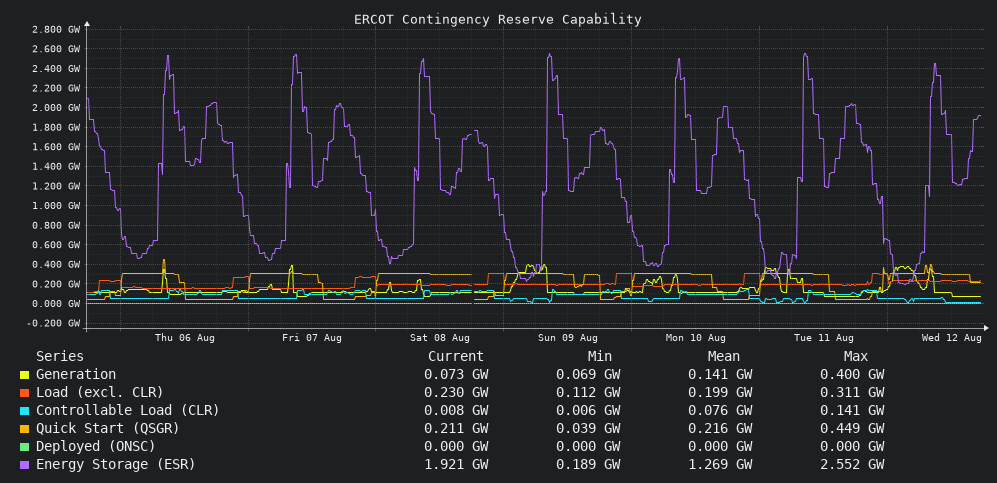997x483 pixels.
Task: Click Generation max value 0.400 GW
Action: [852, 375]
